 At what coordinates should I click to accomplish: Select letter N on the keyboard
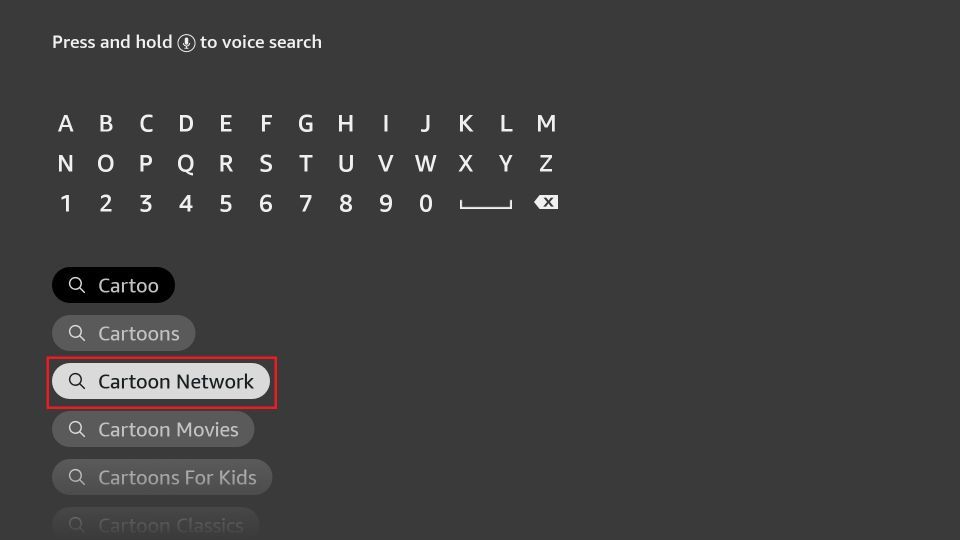pyautogui.click(x=66, y=163)
